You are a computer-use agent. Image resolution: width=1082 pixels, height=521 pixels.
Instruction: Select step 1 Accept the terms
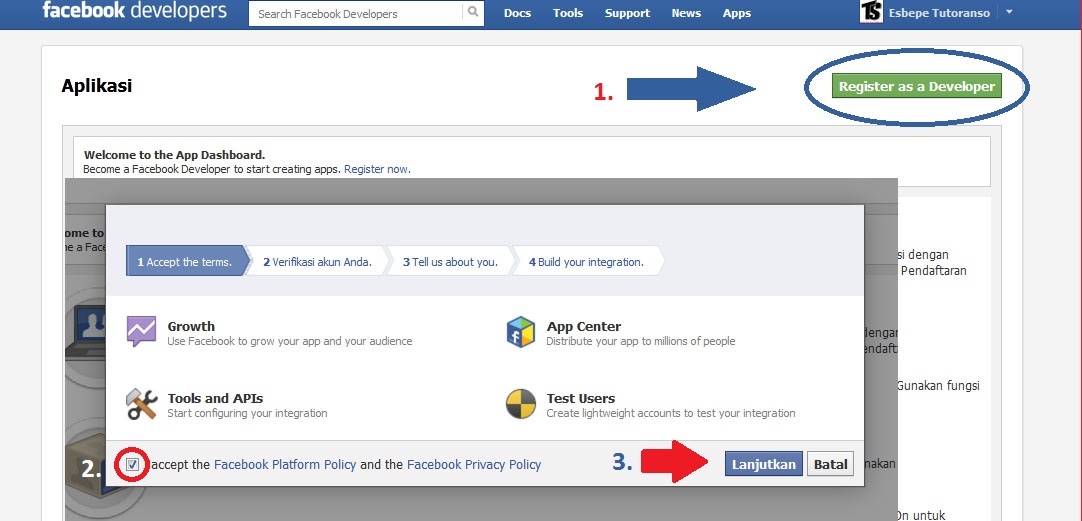[187, 261]
